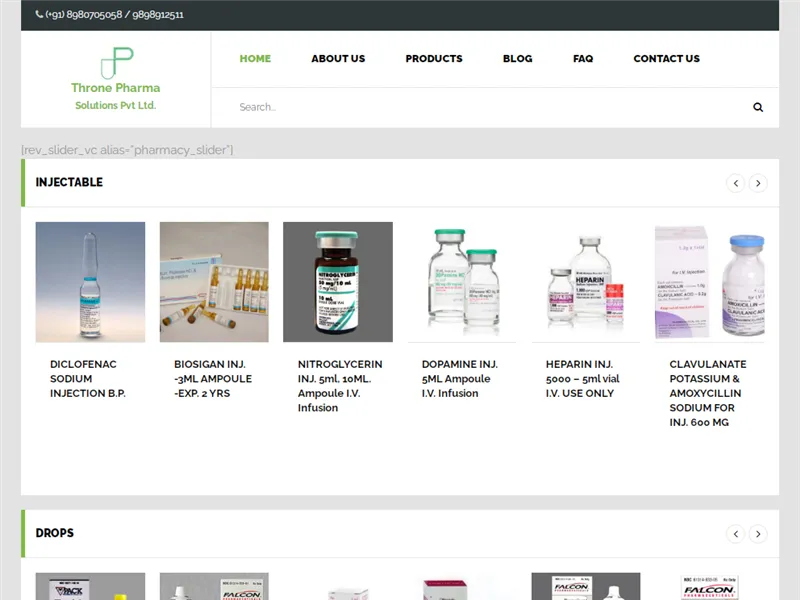Click Biosigan Inj. -3ML Ampoule title

click(x=213, y=379)
